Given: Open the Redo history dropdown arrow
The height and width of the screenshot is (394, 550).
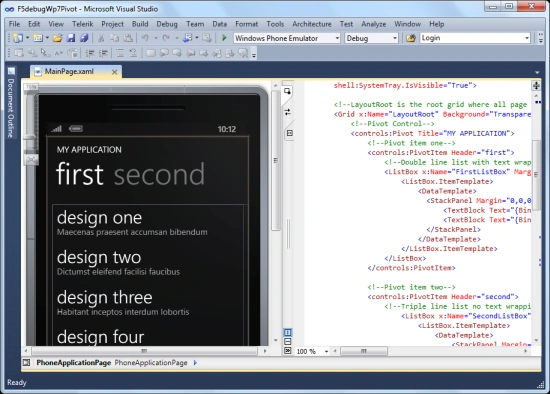Looking at the screenshot, I should coord(177,38).
